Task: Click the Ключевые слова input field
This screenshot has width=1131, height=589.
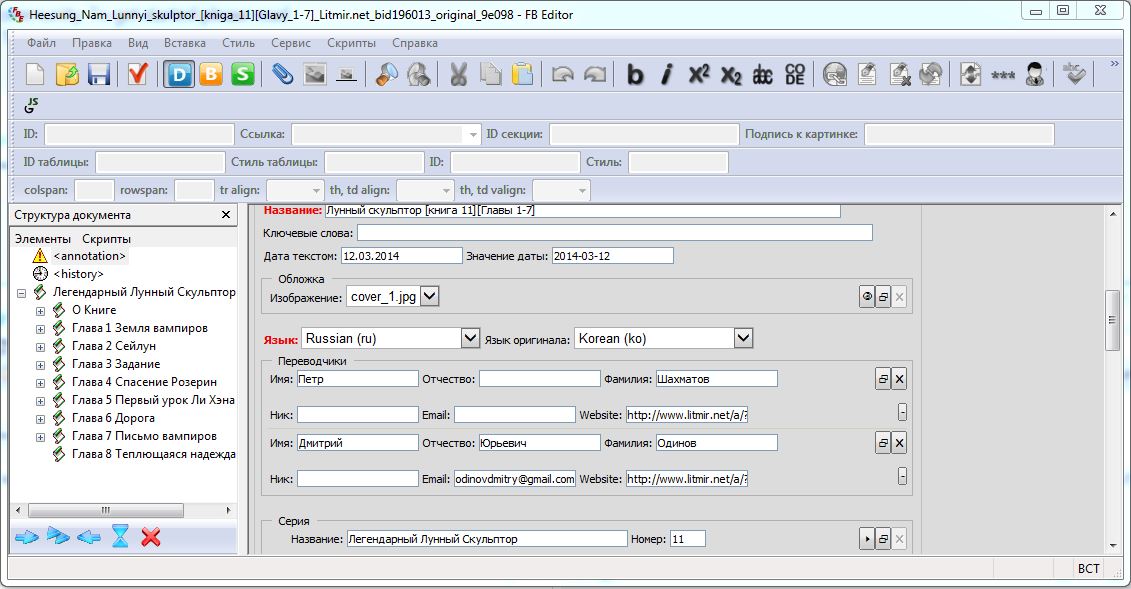Action: (x=614, y=233)
